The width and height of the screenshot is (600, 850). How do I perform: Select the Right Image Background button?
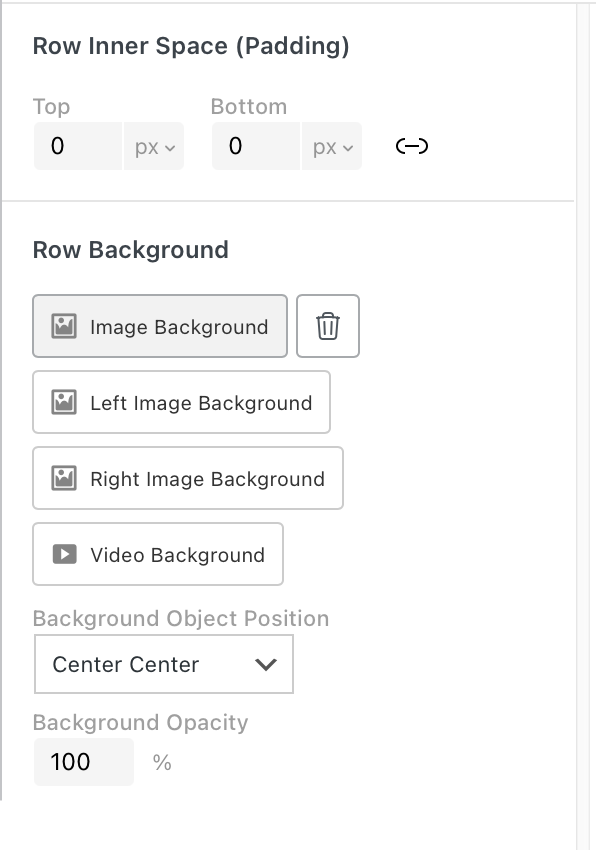point(187,478)
